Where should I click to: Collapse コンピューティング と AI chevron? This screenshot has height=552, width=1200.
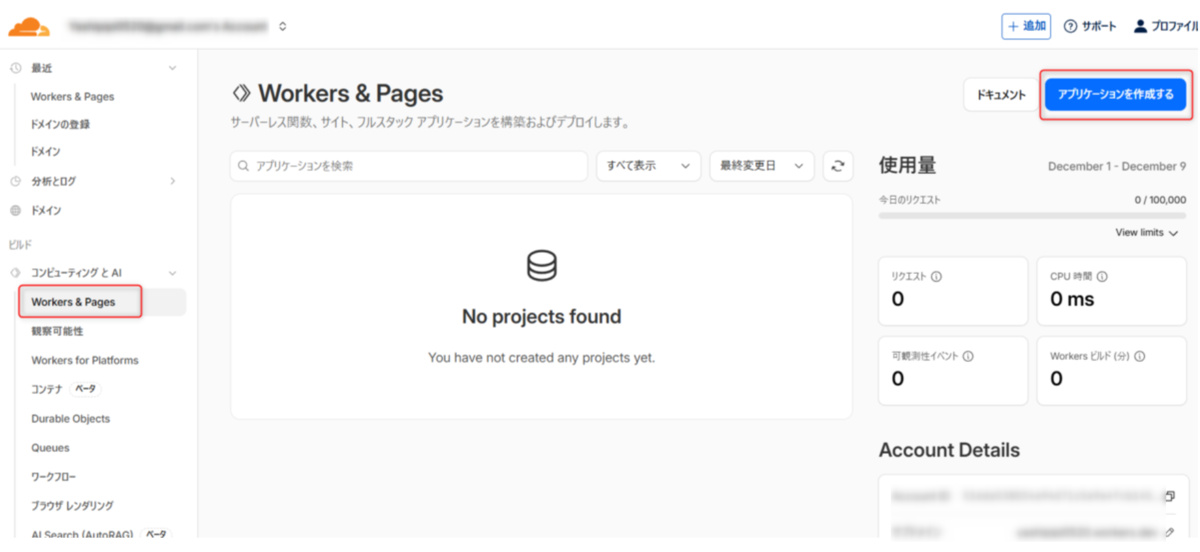(172, 272)
